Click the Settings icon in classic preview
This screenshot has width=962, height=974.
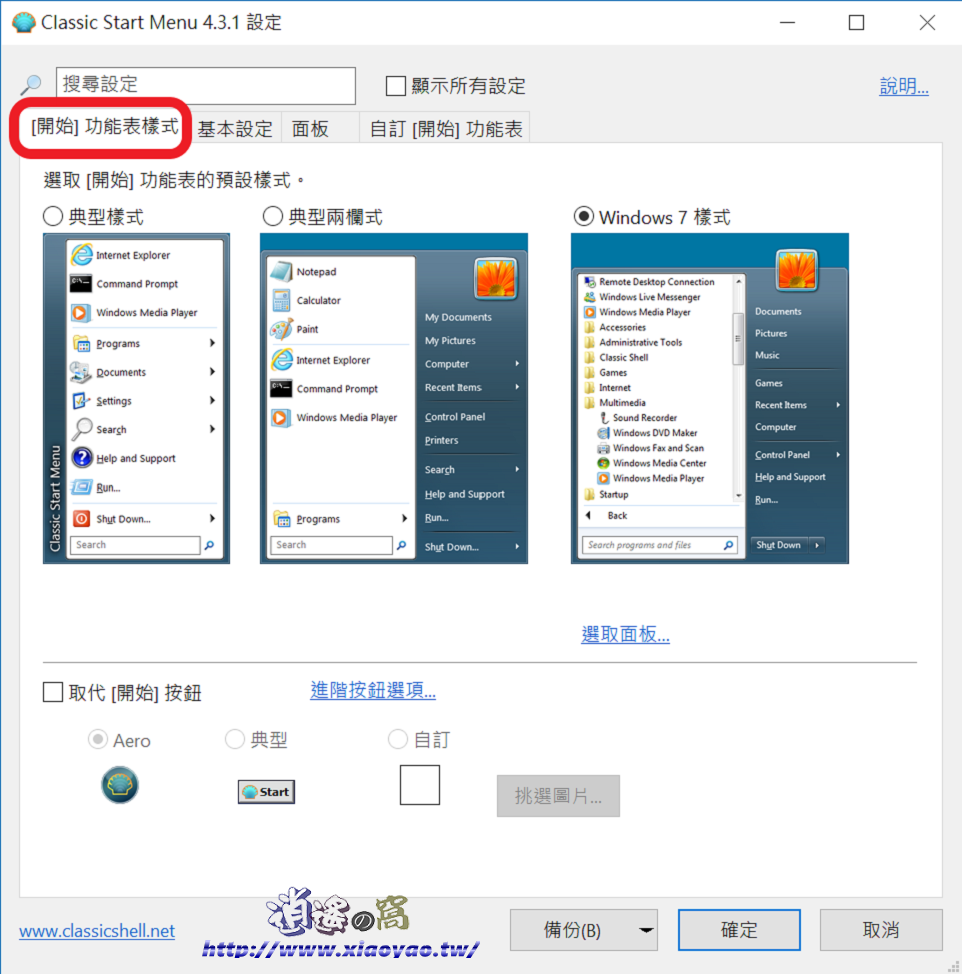(x=81, y=401)
